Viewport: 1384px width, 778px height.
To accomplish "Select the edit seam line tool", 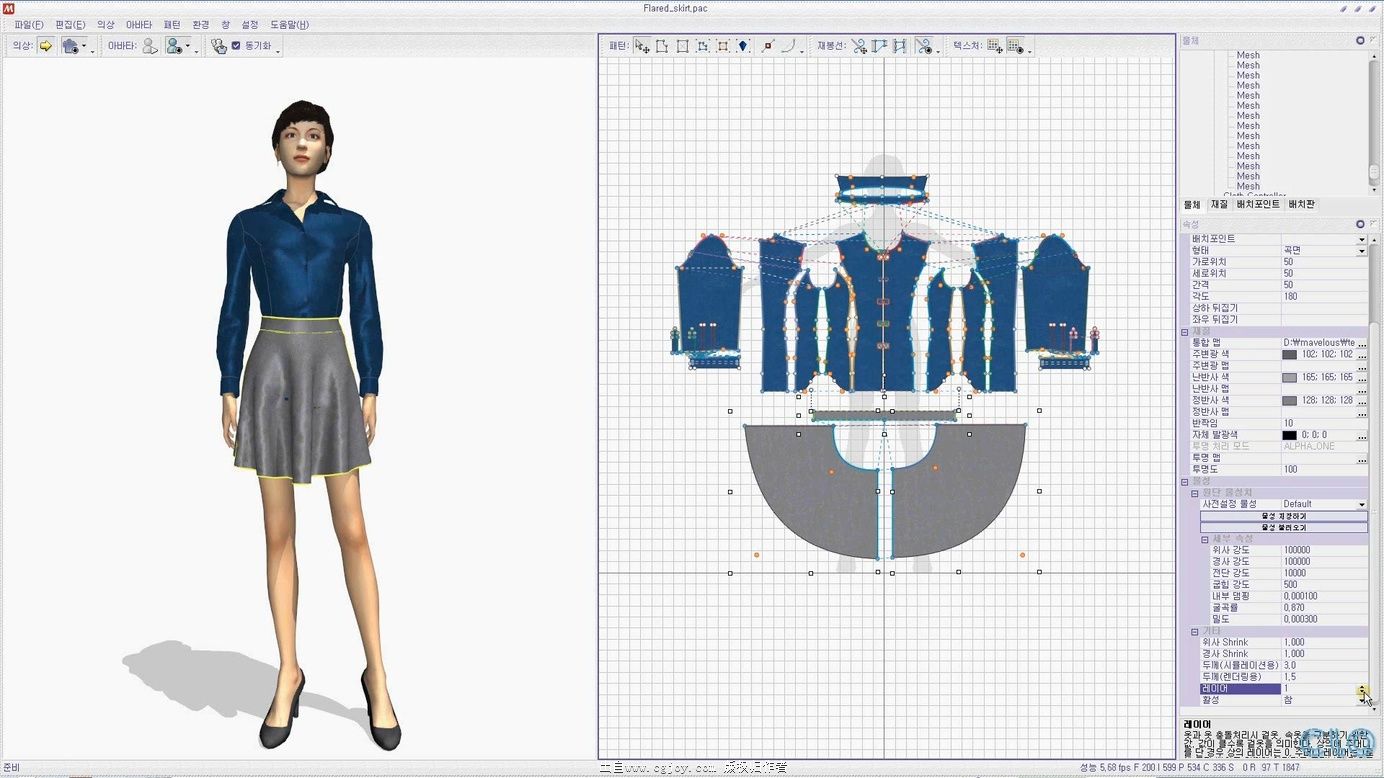I will click(x=859, y=45).
